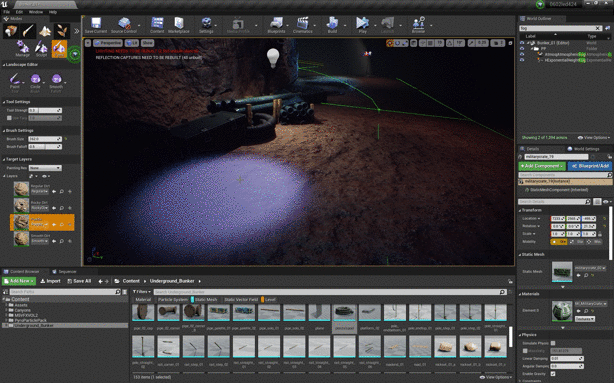
Task: Use selected asset arrow for Static Mesh
Action: click(x=579, y=275)
